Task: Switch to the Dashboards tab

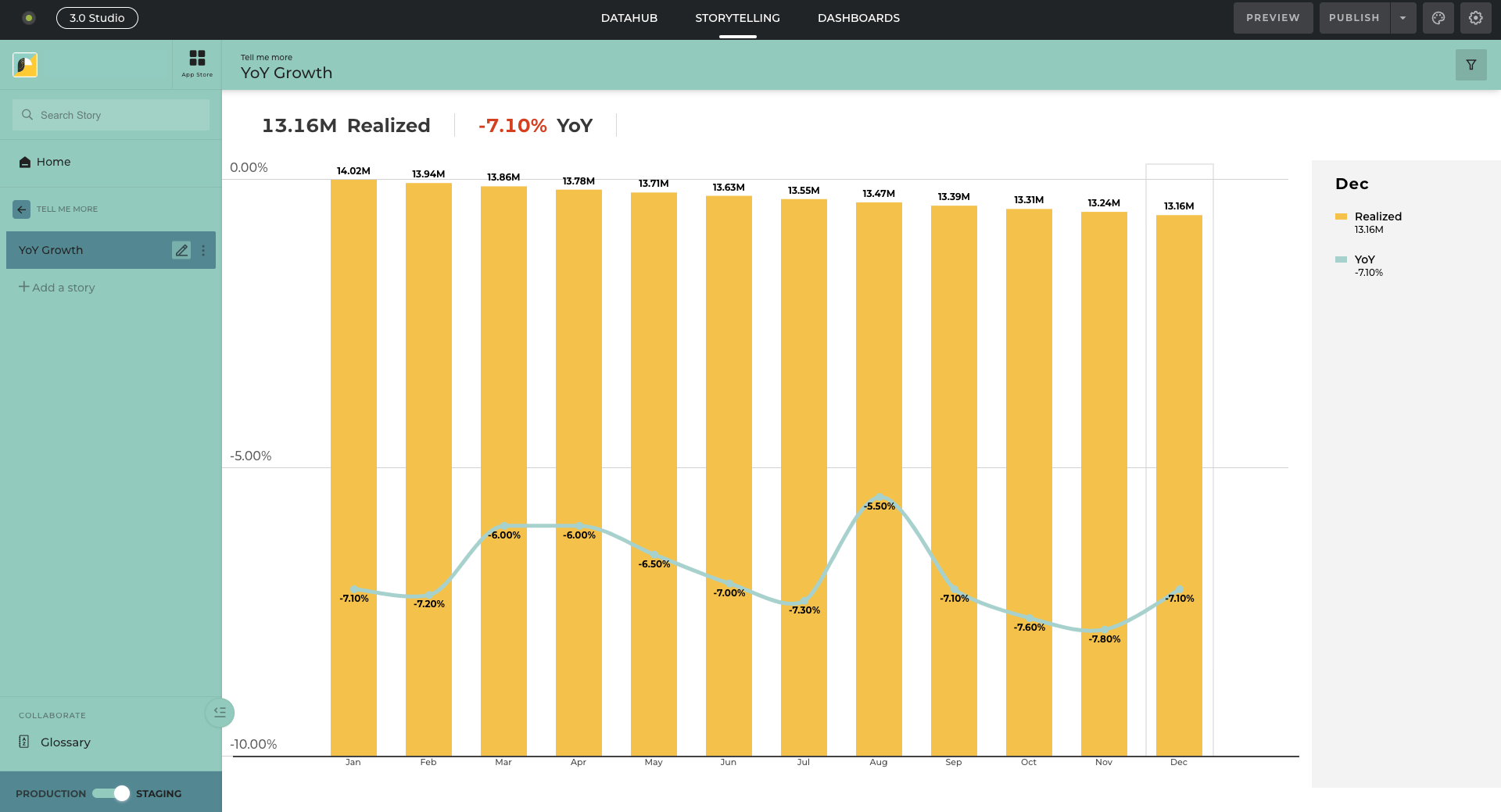Action: coord(858,18)
